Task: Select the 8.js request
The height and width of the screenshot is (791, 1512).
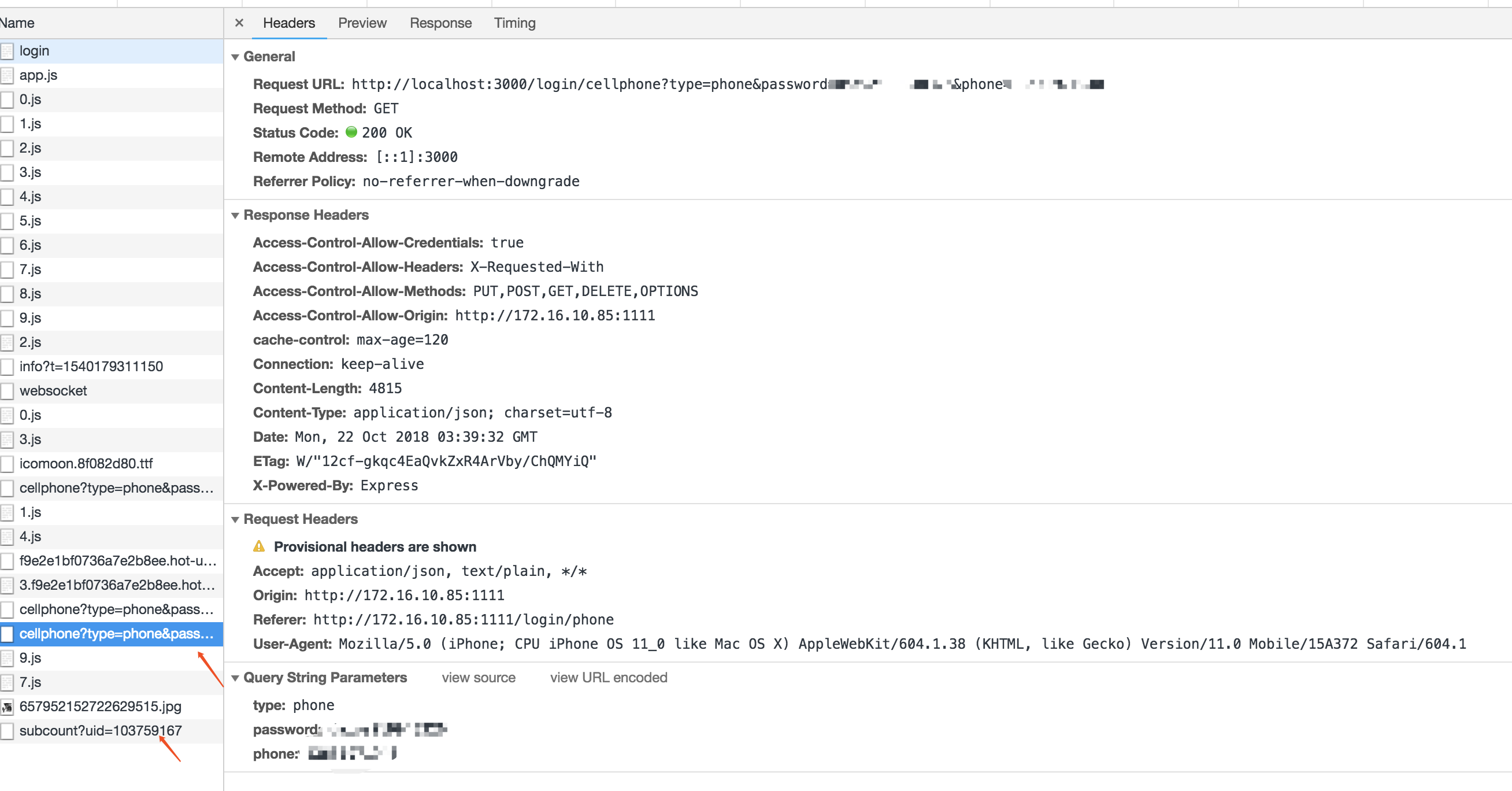Action: point(112,294)
